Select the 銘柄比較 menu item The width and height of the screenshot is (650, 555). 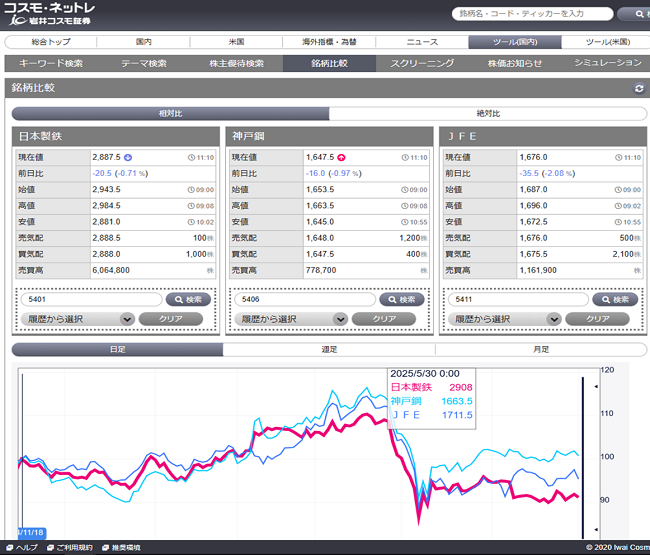coord(329,63)
